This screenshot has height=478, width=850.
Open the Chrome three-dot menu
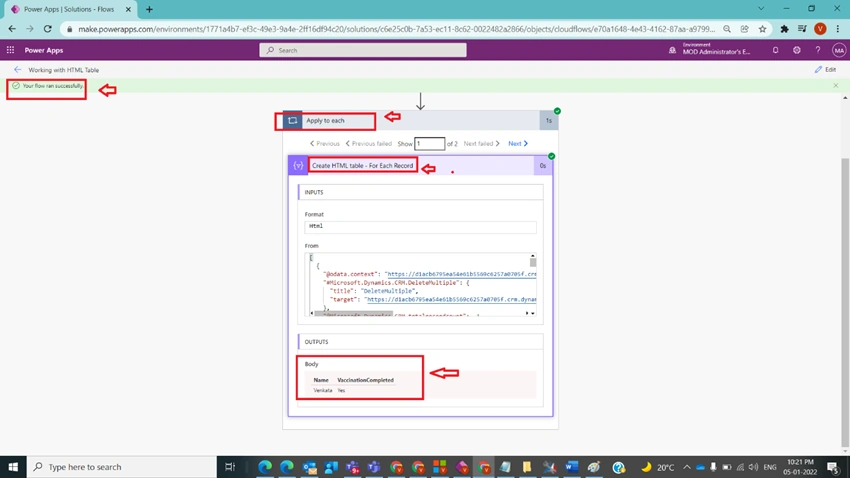coord(838,29)
